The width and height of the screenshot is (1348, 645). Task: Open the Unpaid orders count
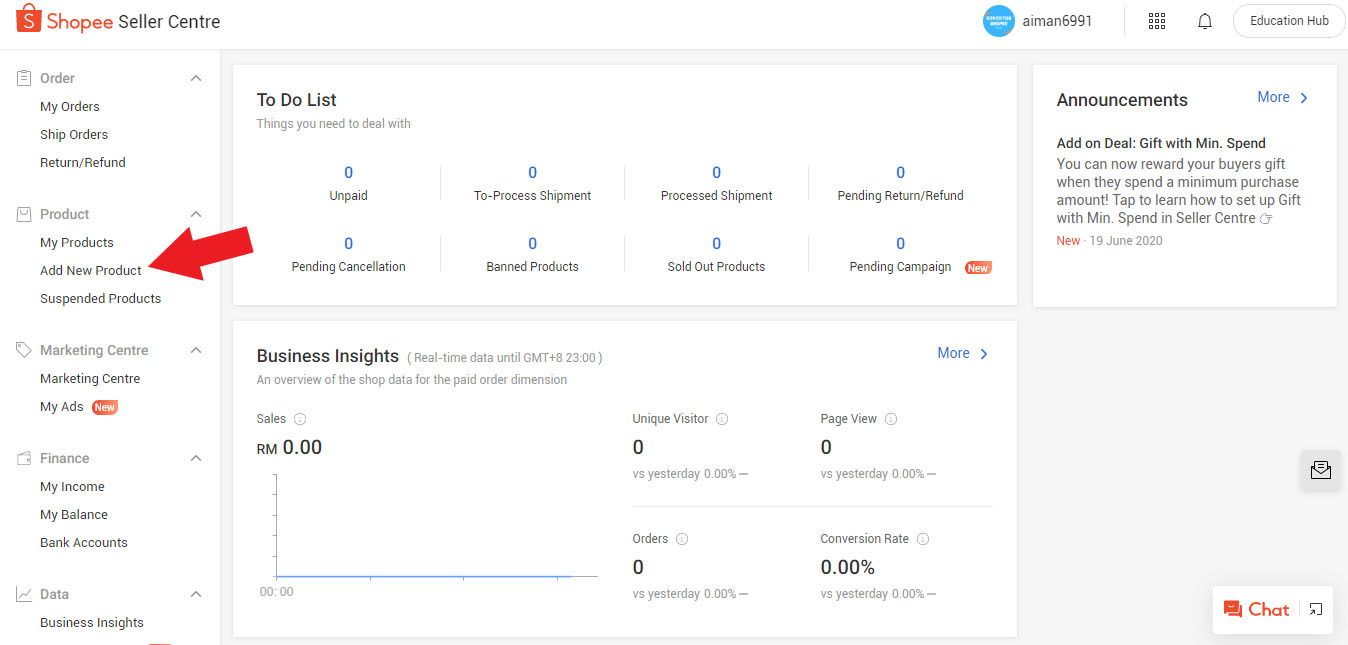(348, 173)
